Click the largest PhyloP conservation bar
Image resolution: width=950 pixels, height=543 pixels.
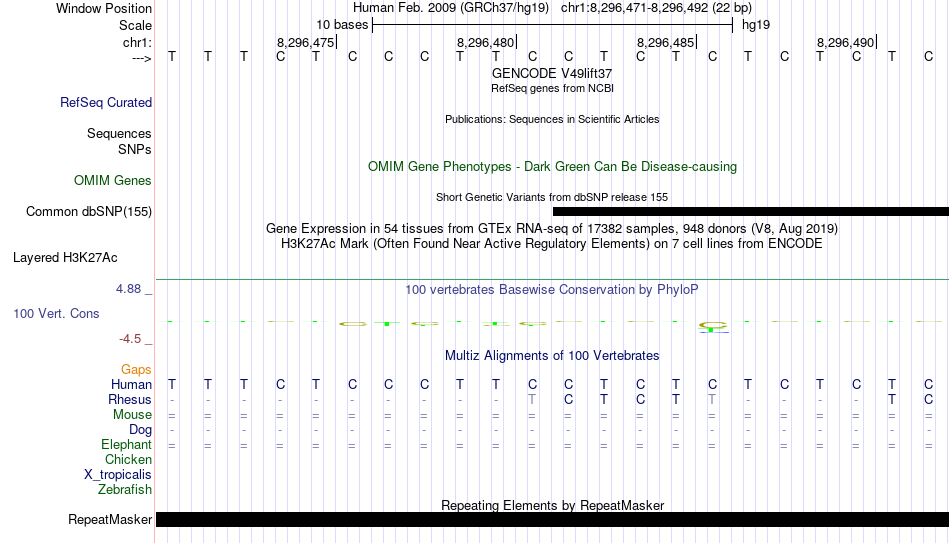click(712, 327)
